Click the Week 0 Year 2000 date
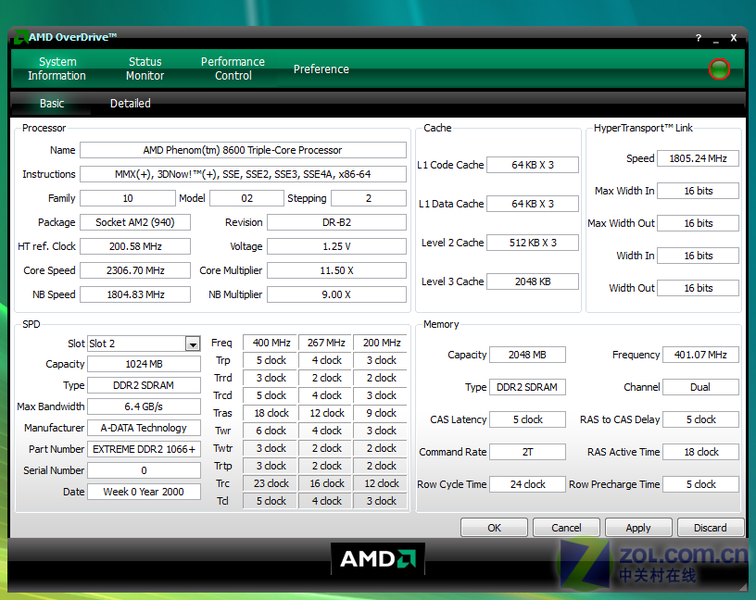The height and width of the screenshot is (600, 756). coord(144,491)
